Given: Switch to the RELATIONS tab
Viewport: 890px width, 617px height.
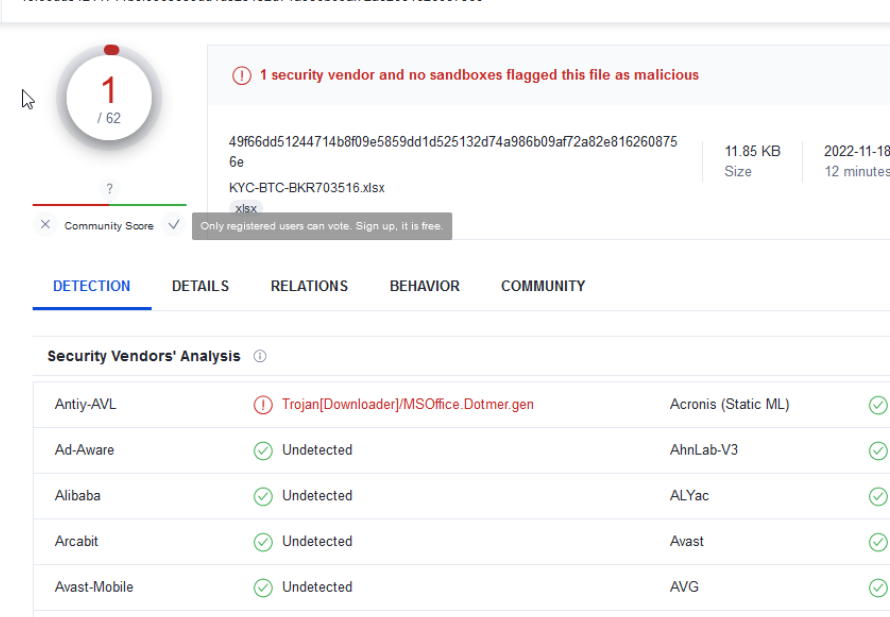Looking at the screenshot, I should pyautogui.click(x=309, y=286).
